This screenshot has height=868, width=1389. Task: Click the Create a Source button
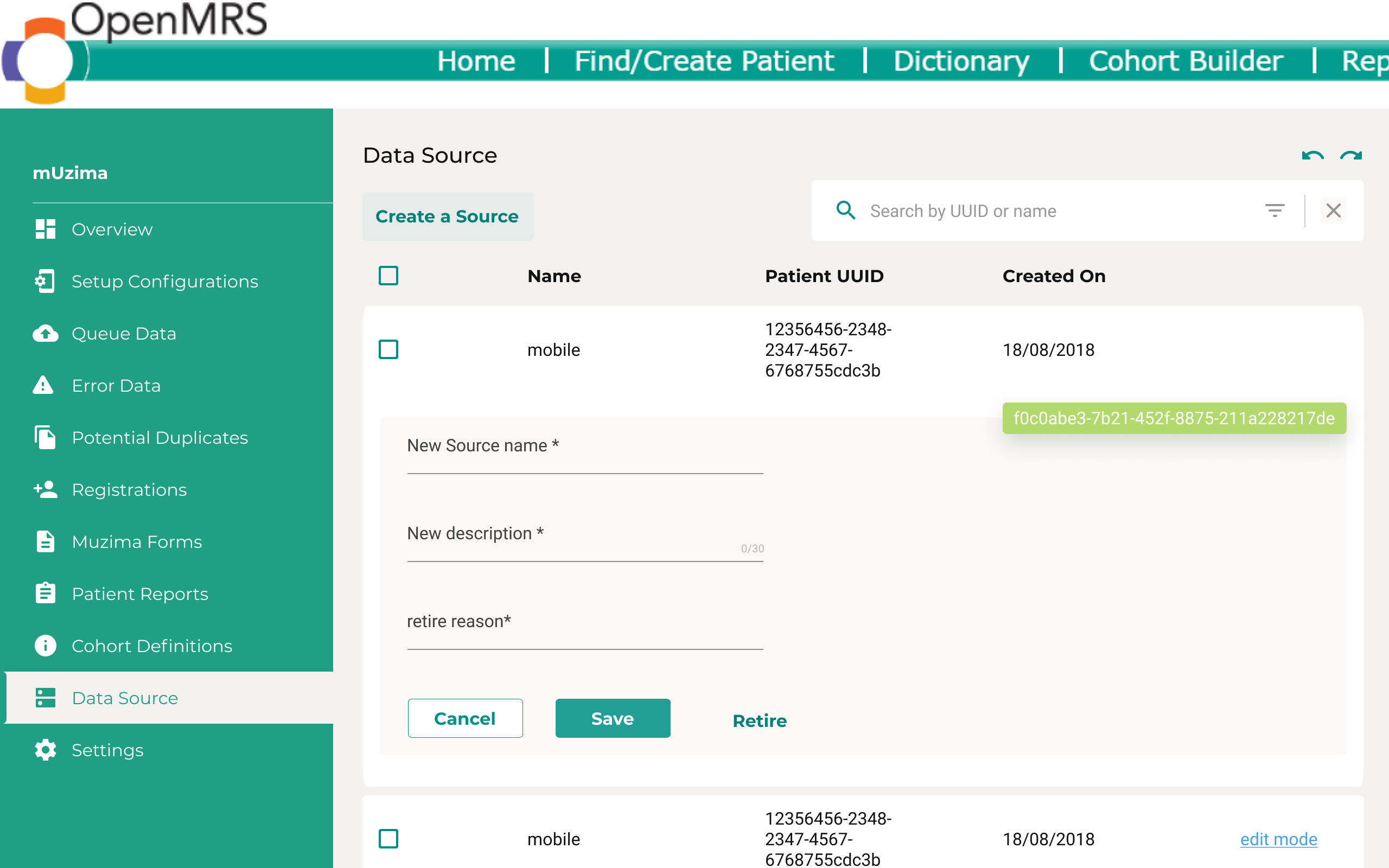pos(448,216)
